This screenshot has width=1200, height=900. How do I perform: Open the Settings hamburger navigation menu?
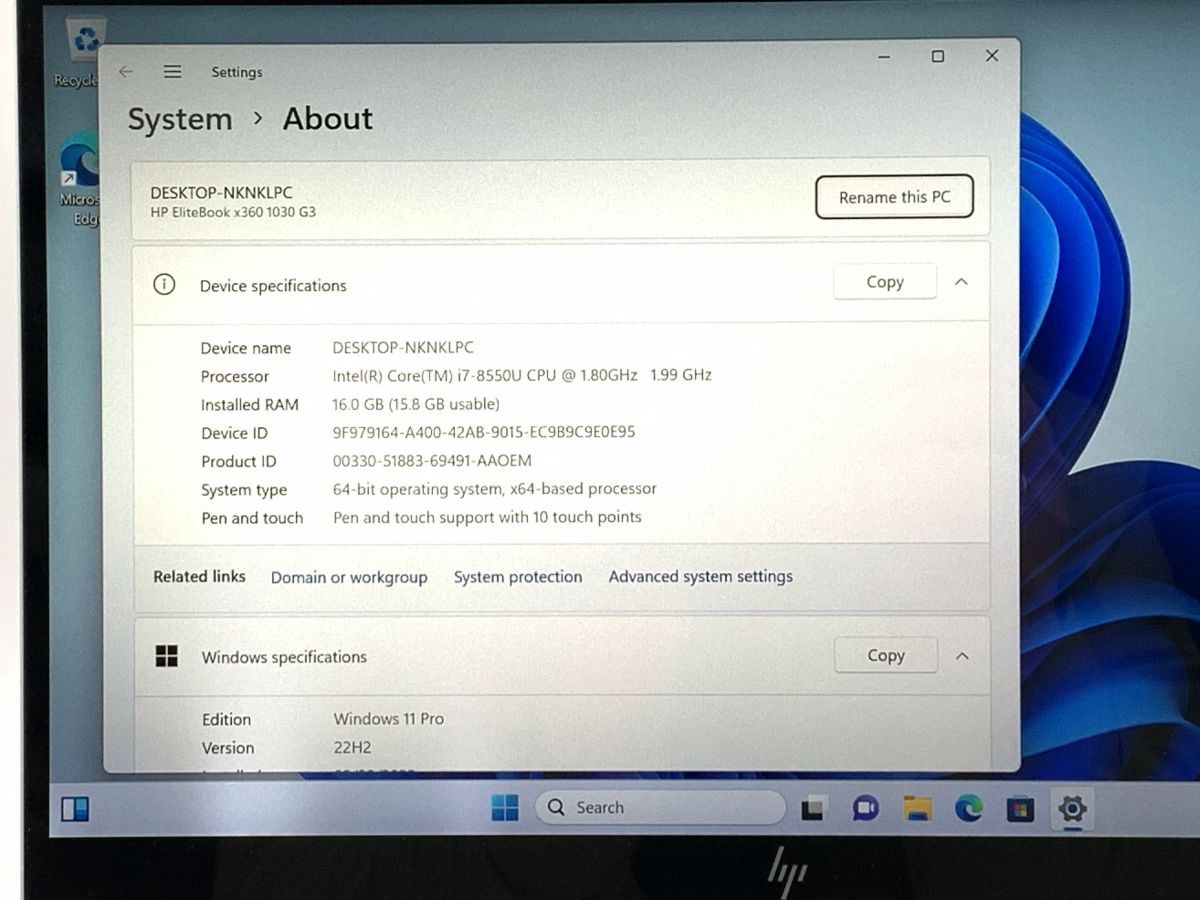click(173, 72)
